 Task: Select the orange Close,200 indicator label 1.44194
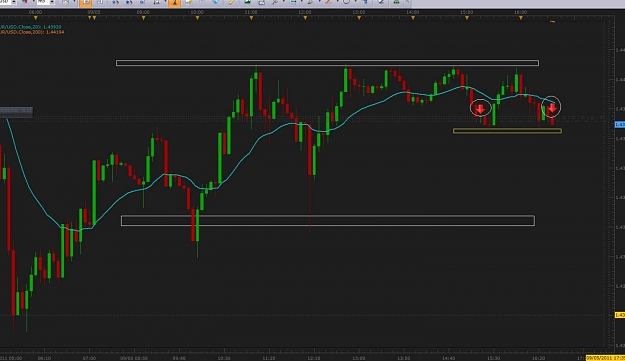click(32, 32)
